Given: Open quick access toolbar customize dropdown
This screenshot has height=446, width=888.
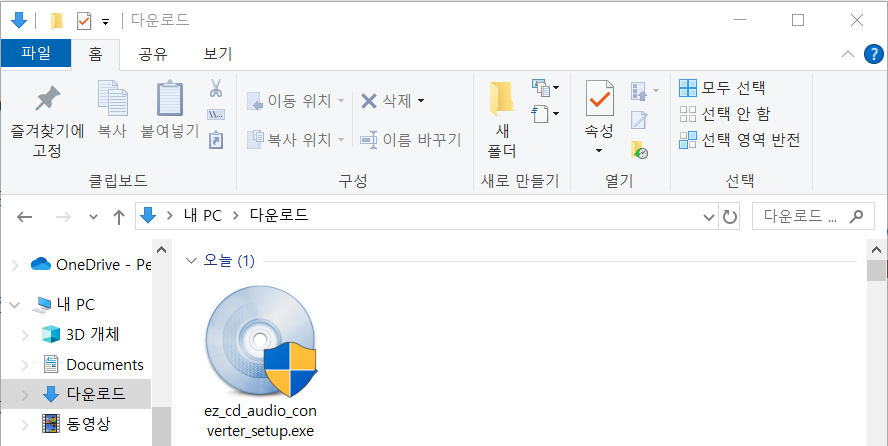Looking at the screenshot, I should (x=105, y=22).
